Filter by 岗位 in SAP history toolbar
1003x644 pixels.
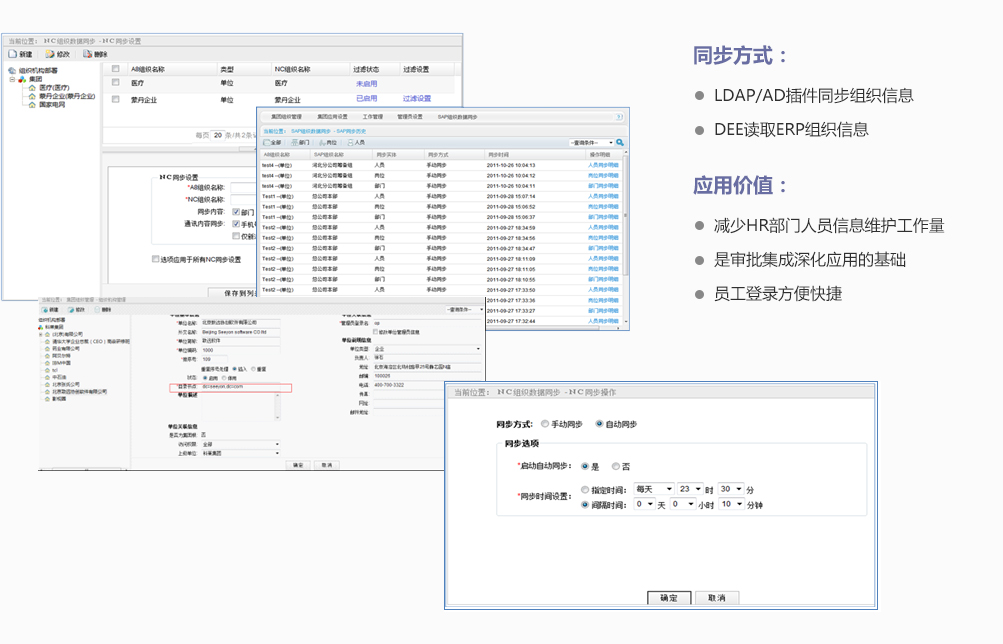(x=328, y=143)
